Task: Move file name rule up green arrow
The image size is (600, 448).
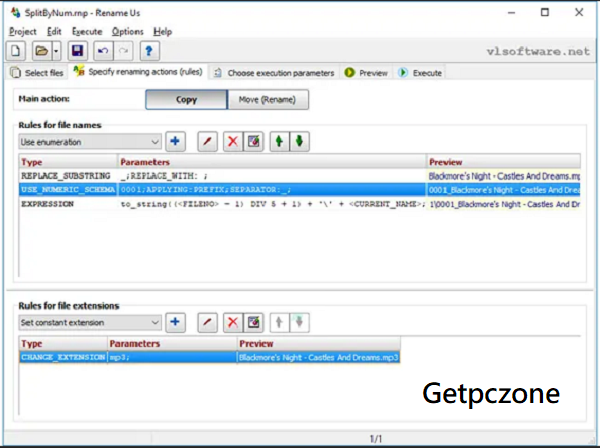Action: point(279,142)
